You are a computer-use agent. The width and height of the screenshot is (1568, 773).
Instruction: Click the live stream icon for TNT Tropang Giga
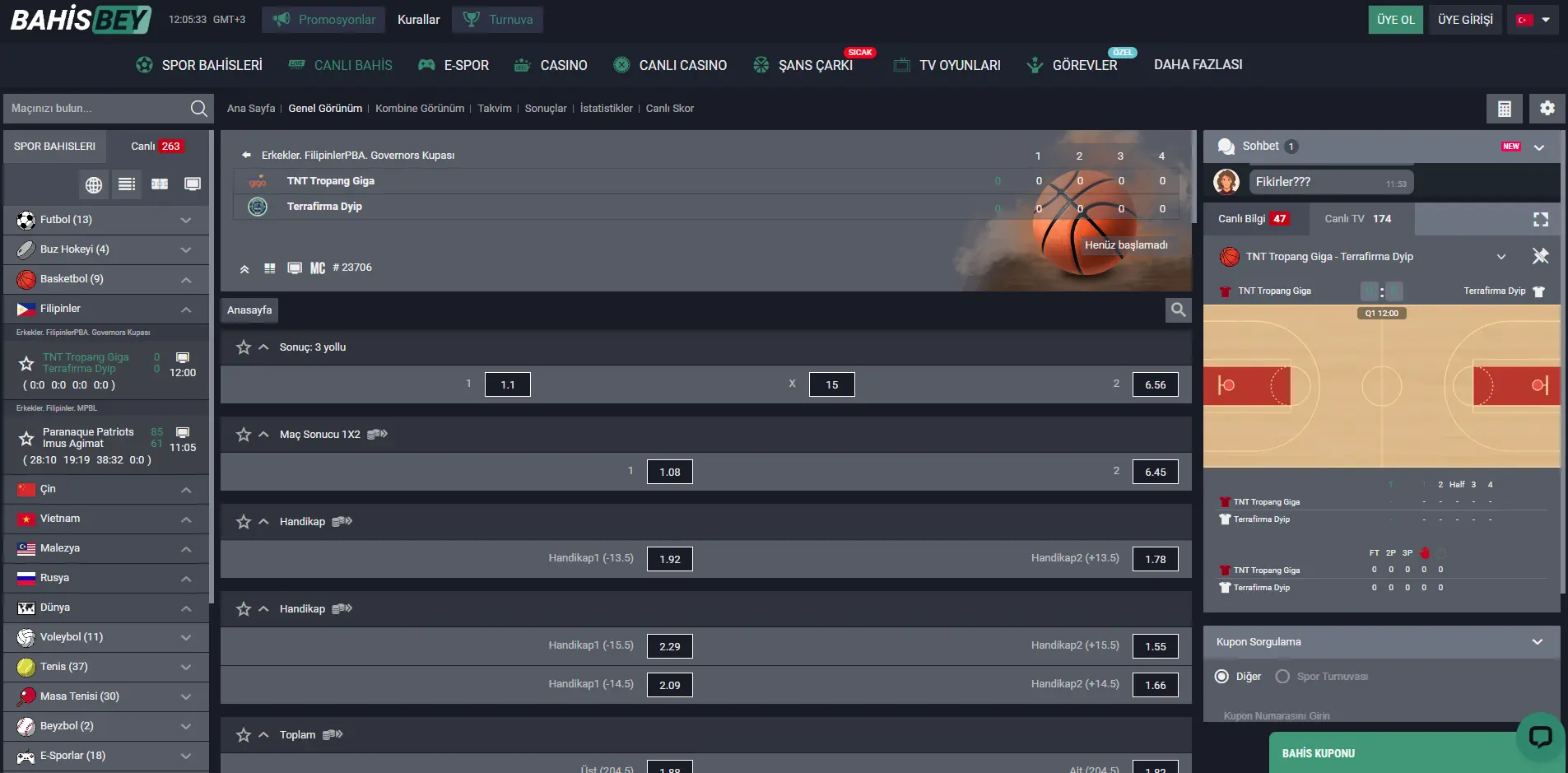pos(183,357)
